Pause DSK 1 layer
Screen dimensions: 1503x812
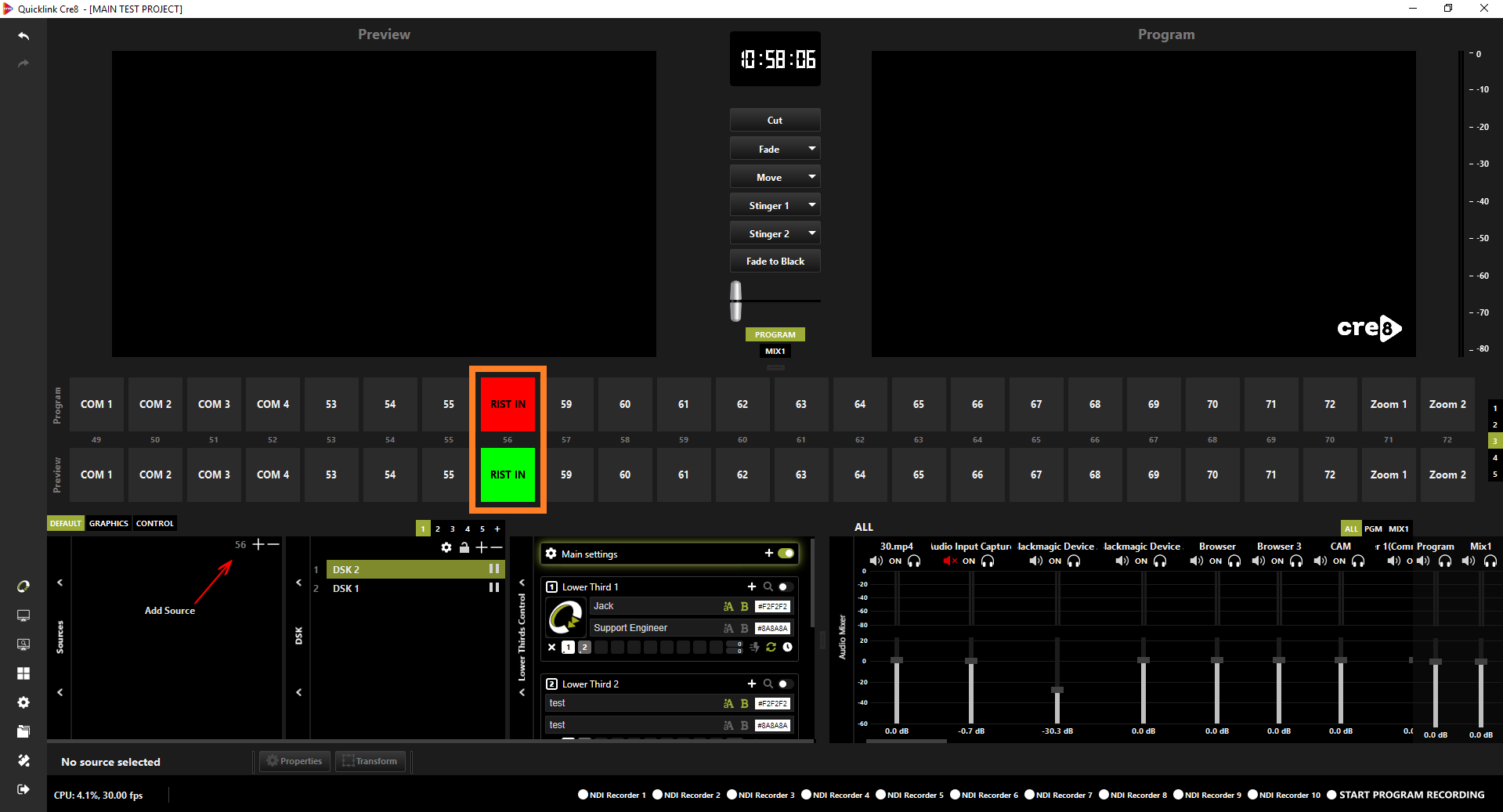(494, 587)
